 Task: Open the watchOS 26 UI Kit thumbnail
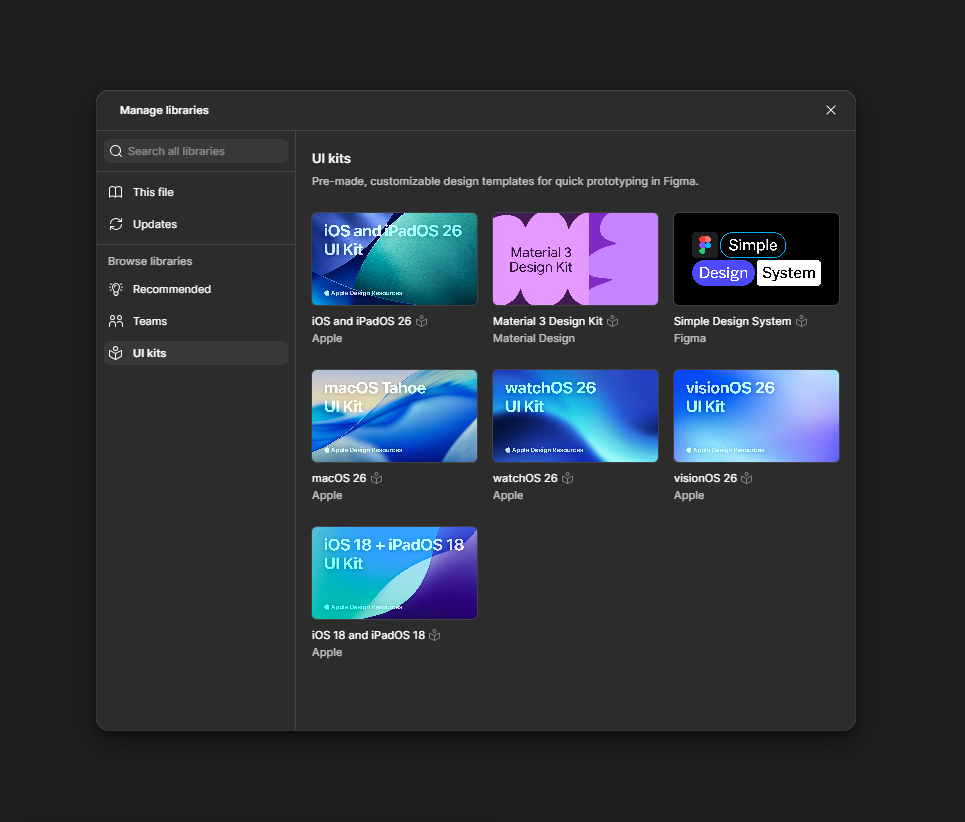(575, 415)
